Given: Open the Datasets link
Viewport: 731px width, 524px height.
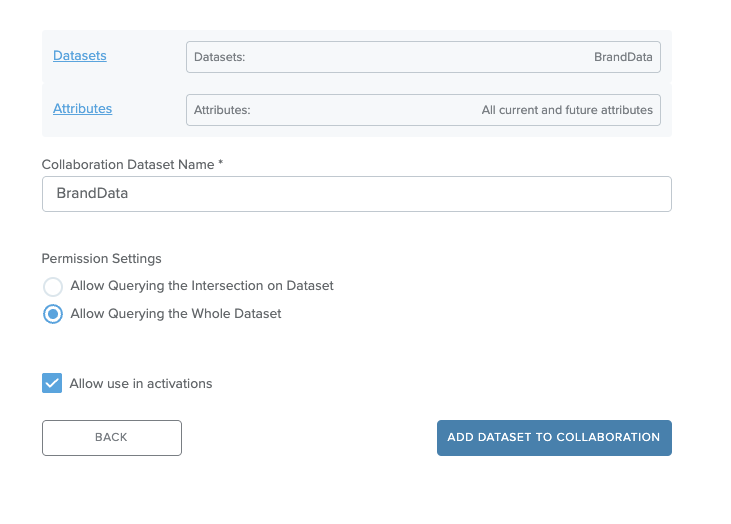Looking at the screenshot, I should pyautogui.click(x=80, y=55).
